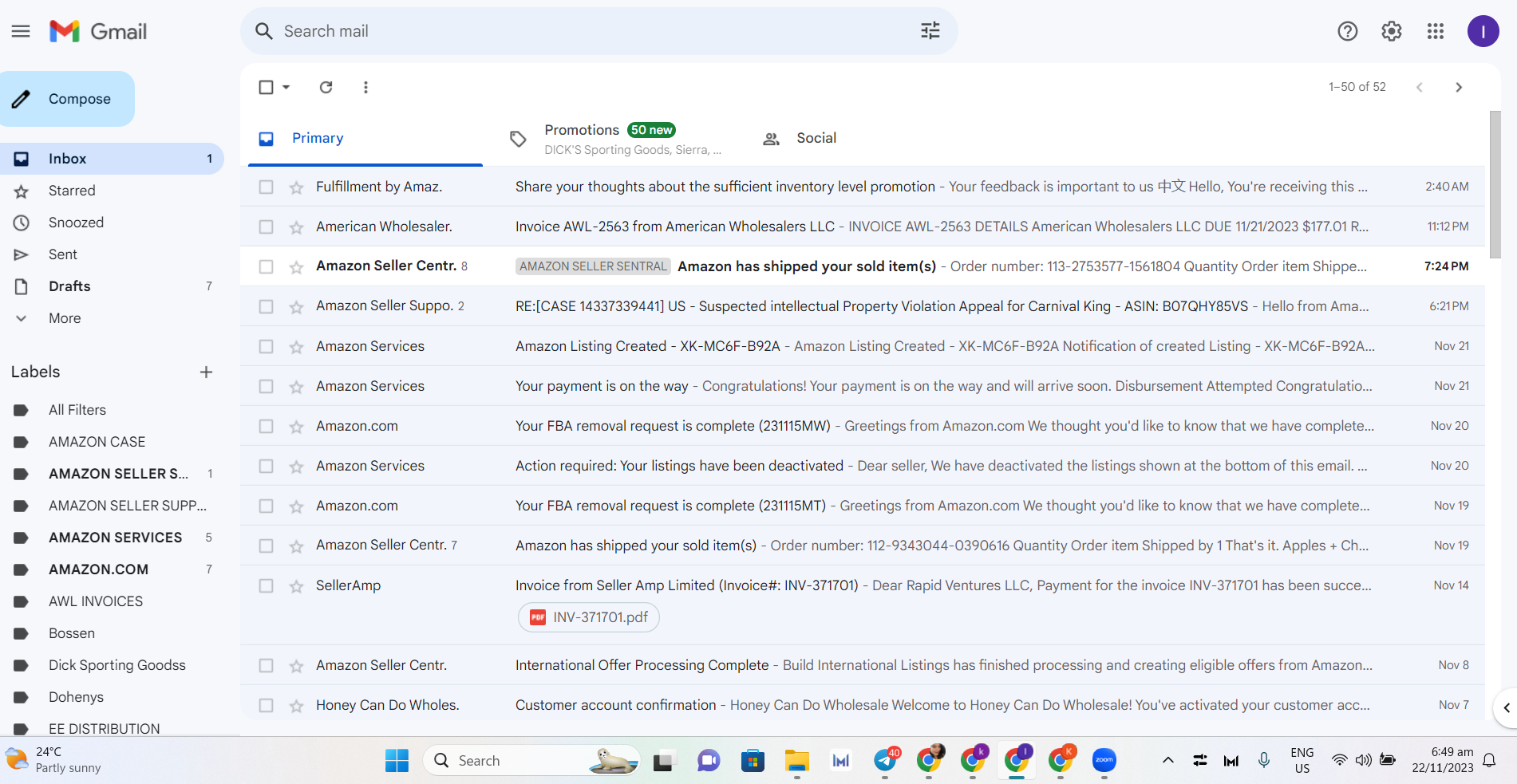Open Zoom from the taskbar
Screen dimensions: 1517x784
(1104, 761)
